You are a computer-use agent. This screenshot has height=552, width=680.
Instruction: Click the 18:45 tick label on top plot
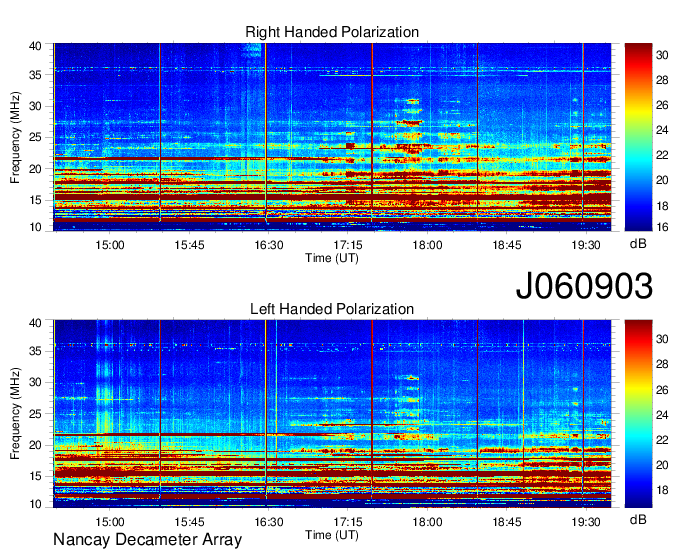click(507, 245)
